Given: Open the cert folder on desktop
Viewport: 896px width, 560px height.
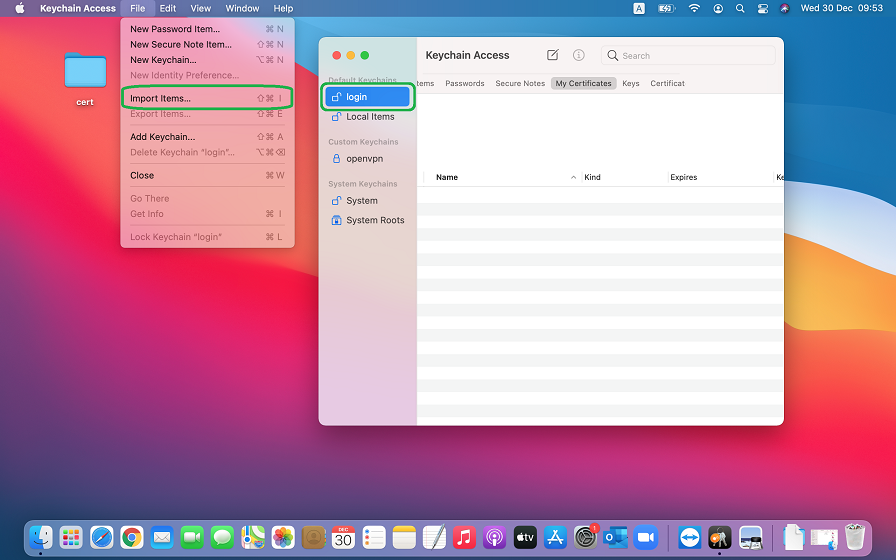Looking at the screenshot, I should coord(85,73).
